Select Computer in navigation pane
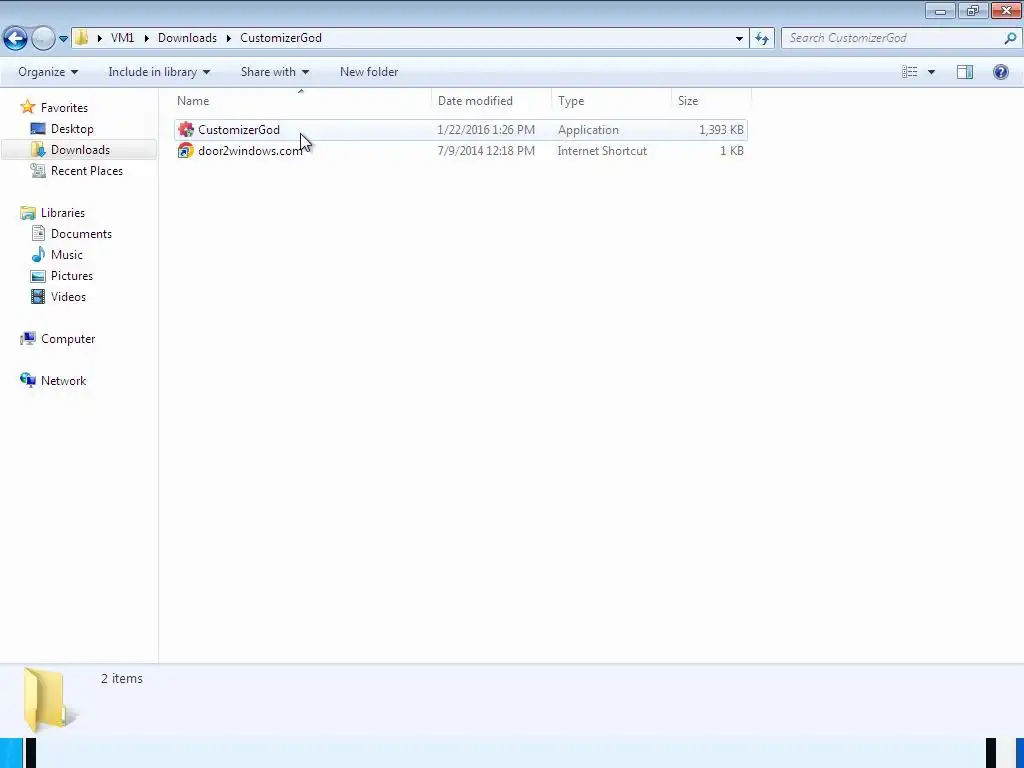Image resolution: width=1024 pixels, height=768 pixels. (x=68, y=339)
